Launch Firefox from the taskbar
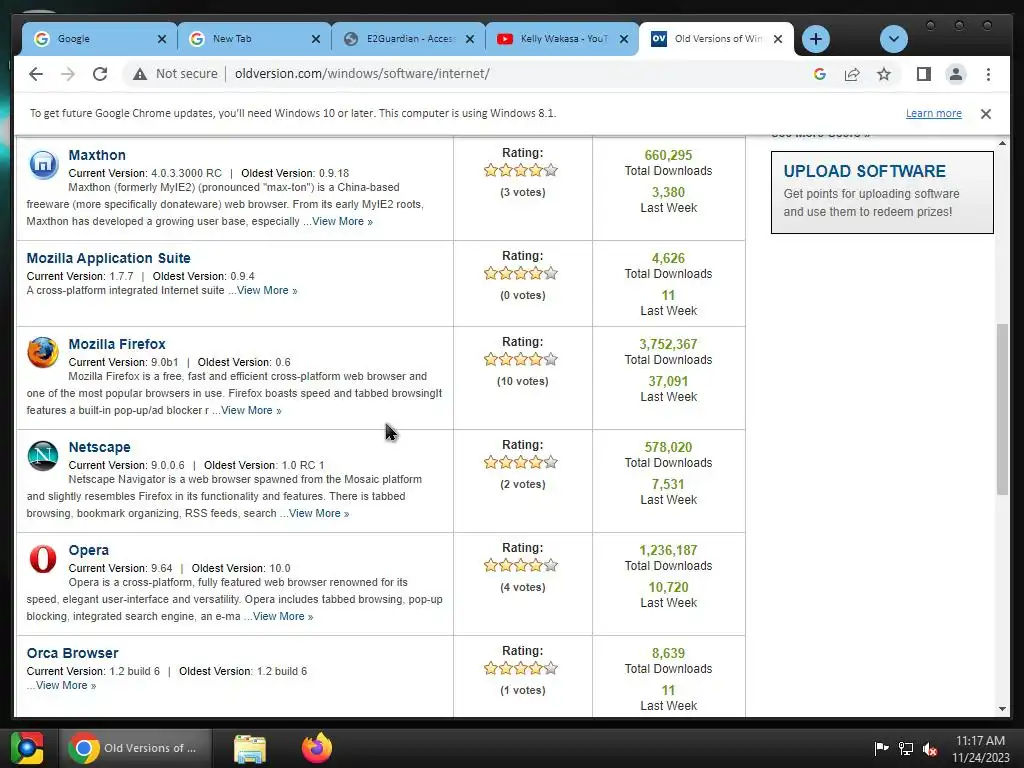 pyautogui.click(x=317, y=748)
